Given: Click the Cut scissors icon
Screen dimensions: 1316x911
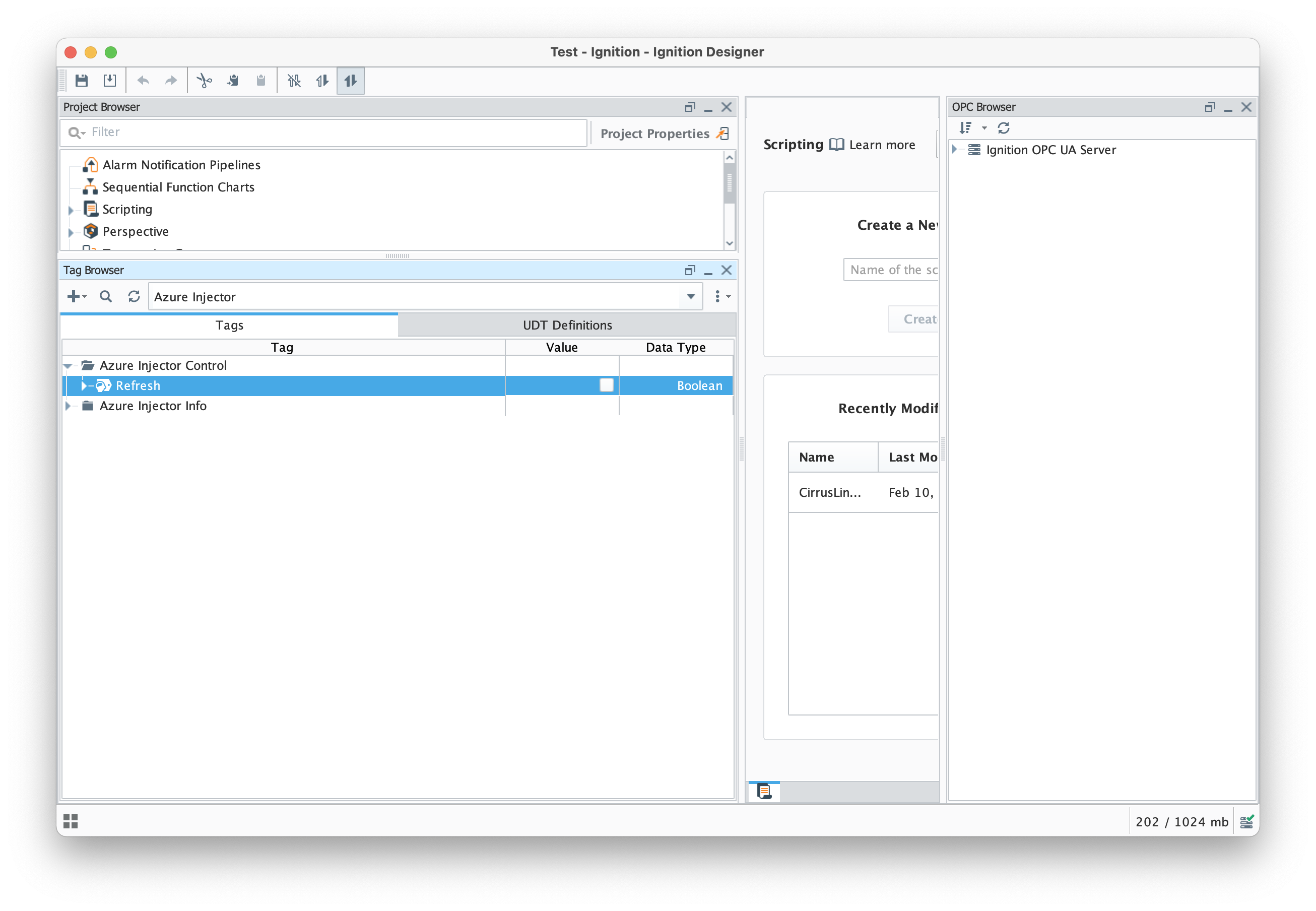Looking at the screenshot, I should 204,81.
